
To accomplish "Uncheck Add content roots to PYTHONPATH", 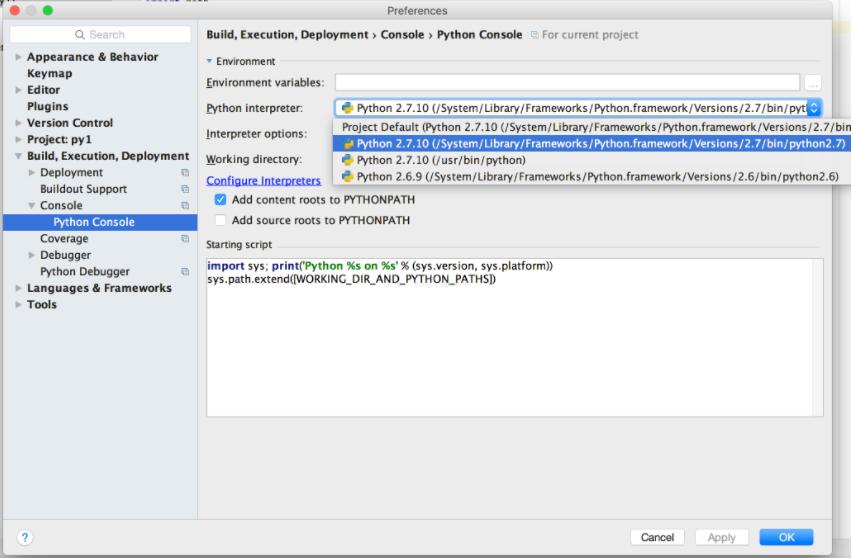I will click(x=220, y=200).
